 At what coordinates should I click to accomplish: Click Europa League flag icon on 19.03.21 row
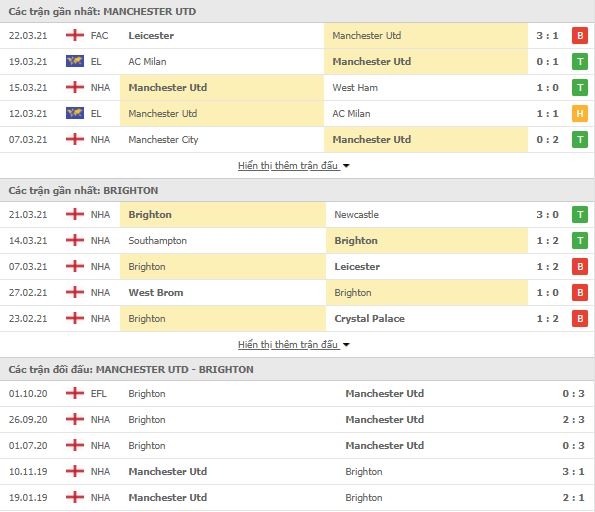pos(75,61)
